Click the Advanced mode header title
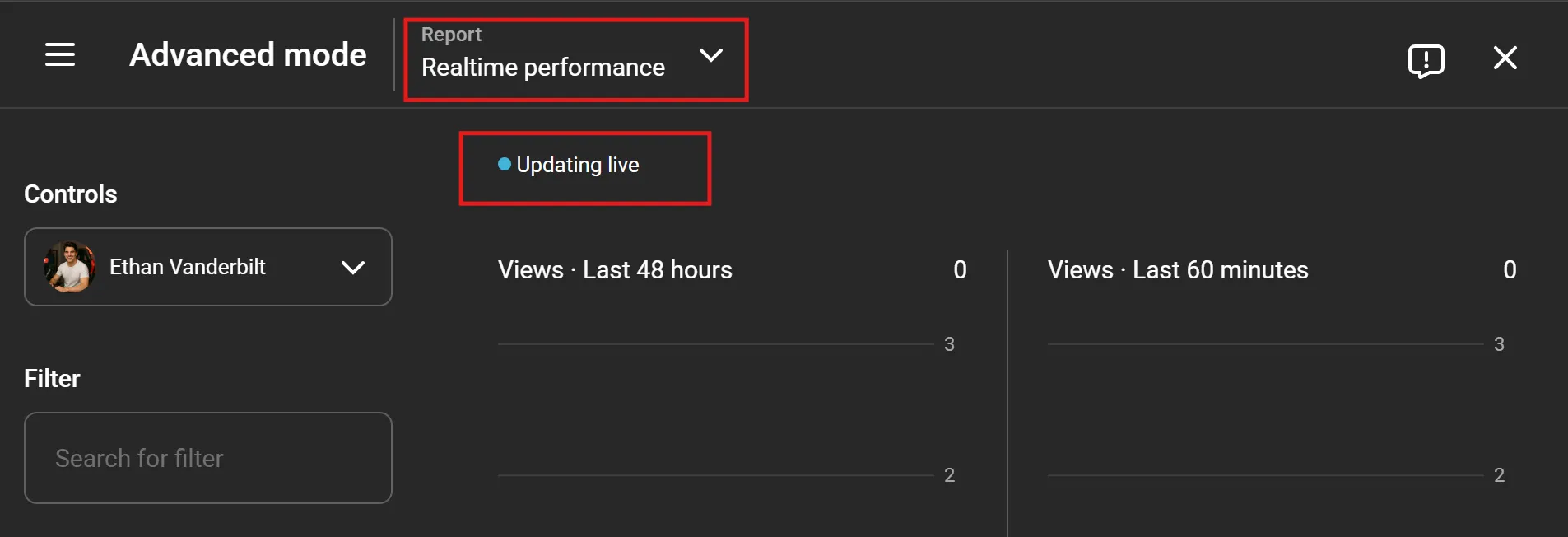 click(247, 54)
